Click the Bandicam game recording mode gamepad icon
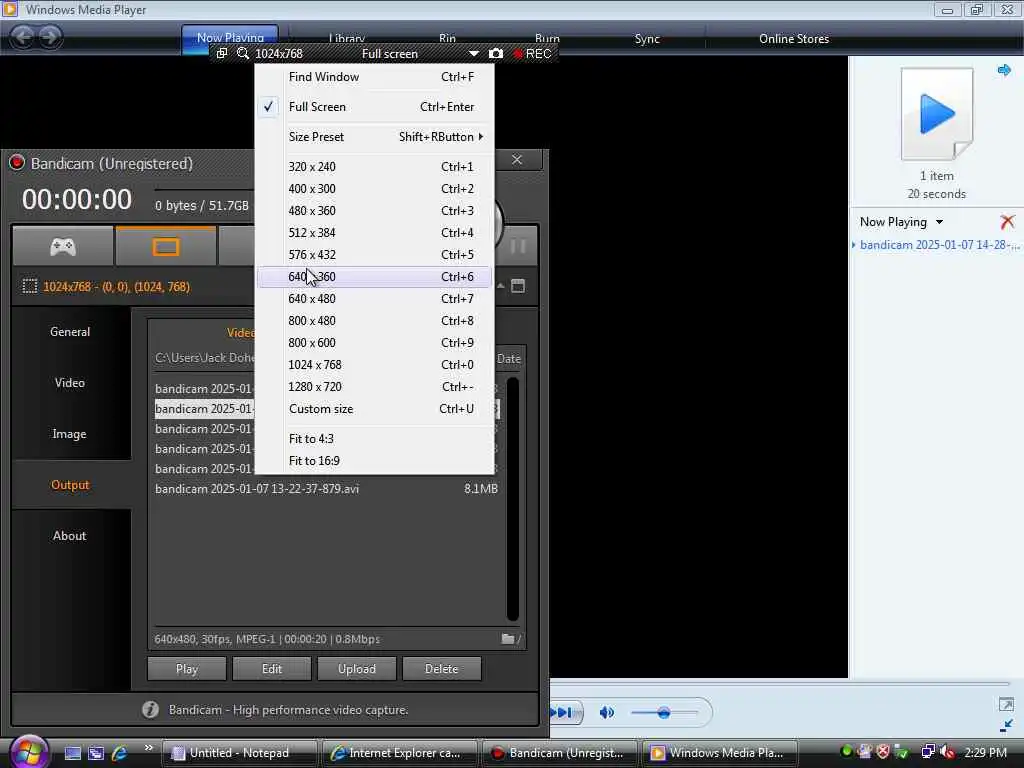The image size is (1024, 768). (x=63, y=246)
